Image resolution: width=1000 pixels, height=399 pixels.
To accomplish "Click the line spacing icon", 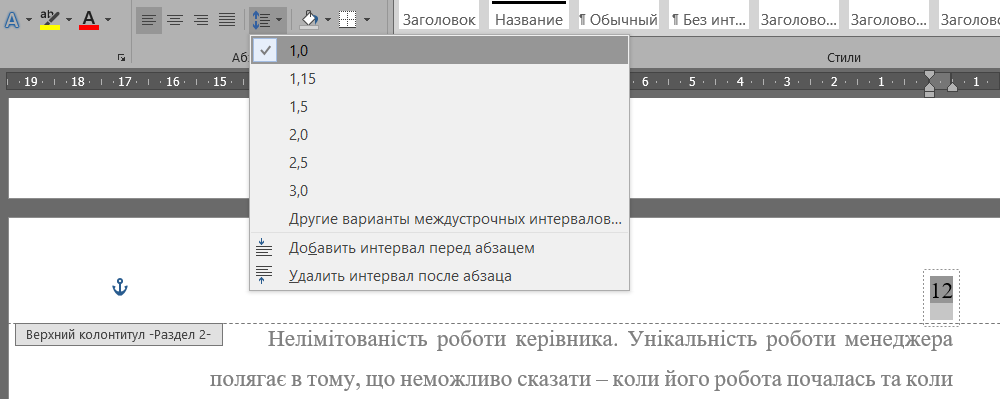I will click(261, 20).
